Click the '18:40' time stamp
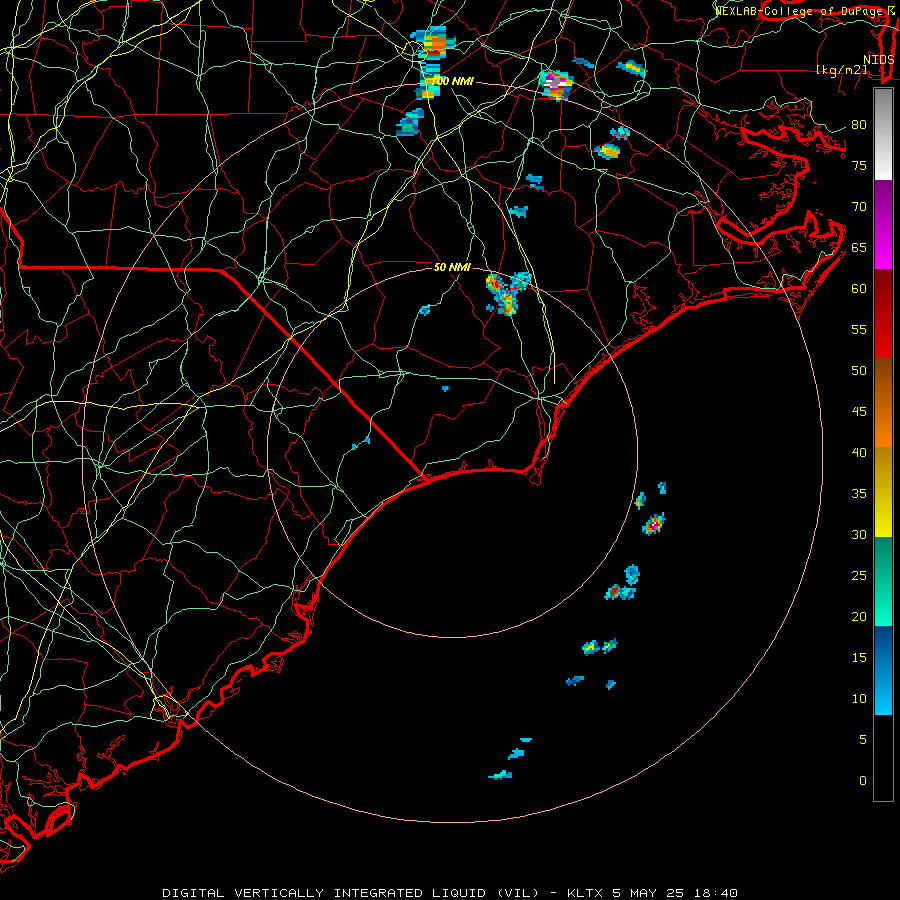 click(714, 893)
